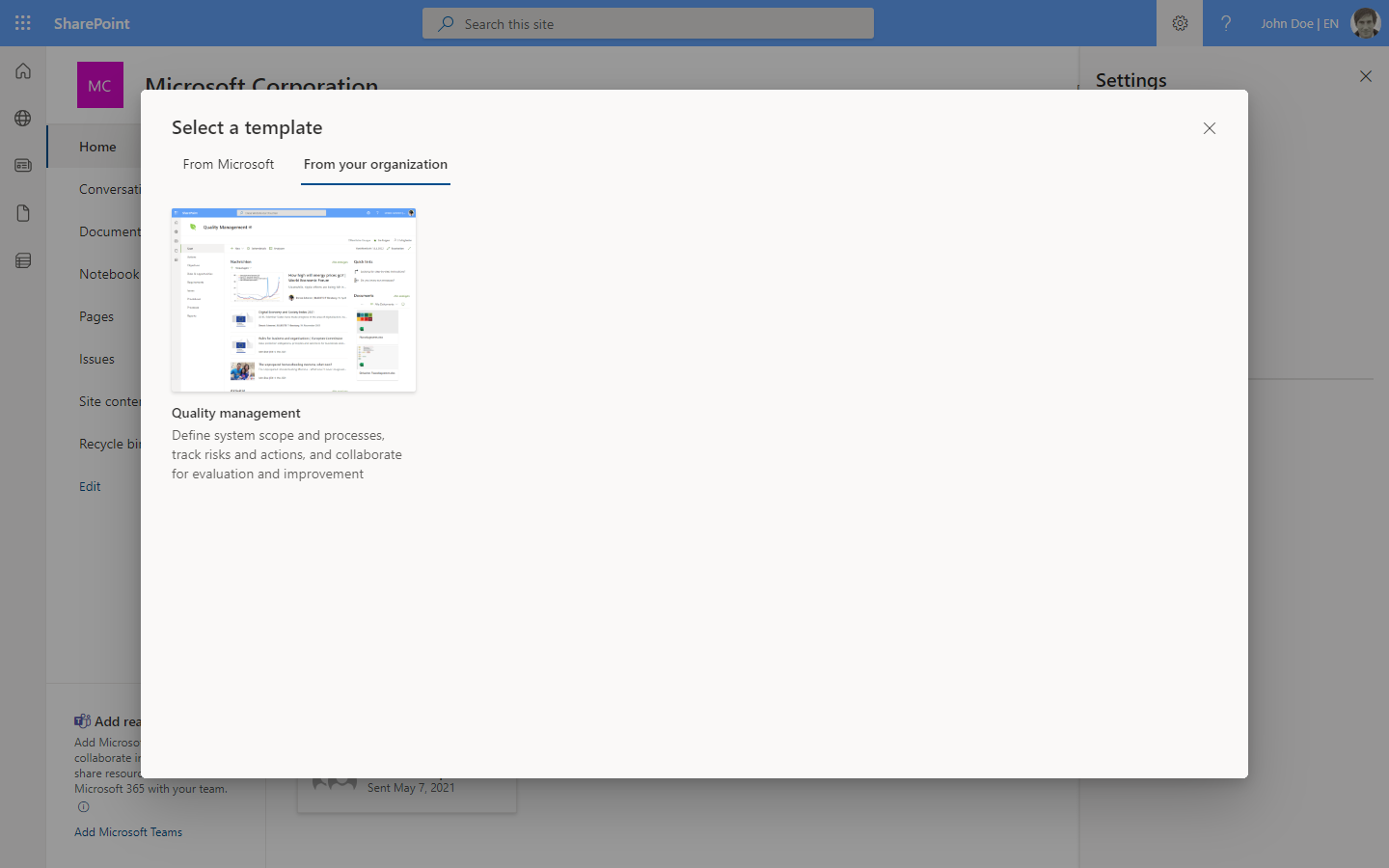The image size is (1389, 868).
Task: Switch to the From Microsoft tab
Action: (x=229, y=165)
